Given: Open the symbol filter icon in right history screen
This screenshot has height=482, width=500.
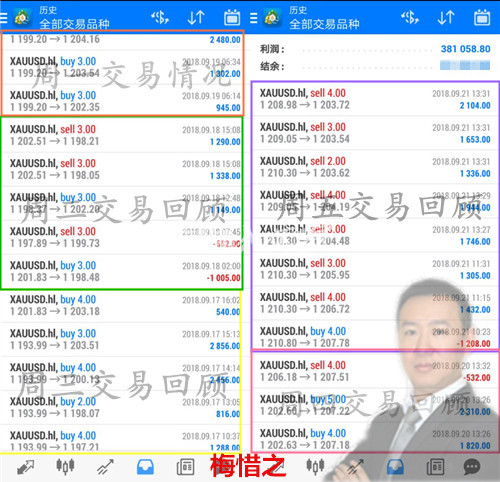Looking at the screenshot, I should (410, 17).
